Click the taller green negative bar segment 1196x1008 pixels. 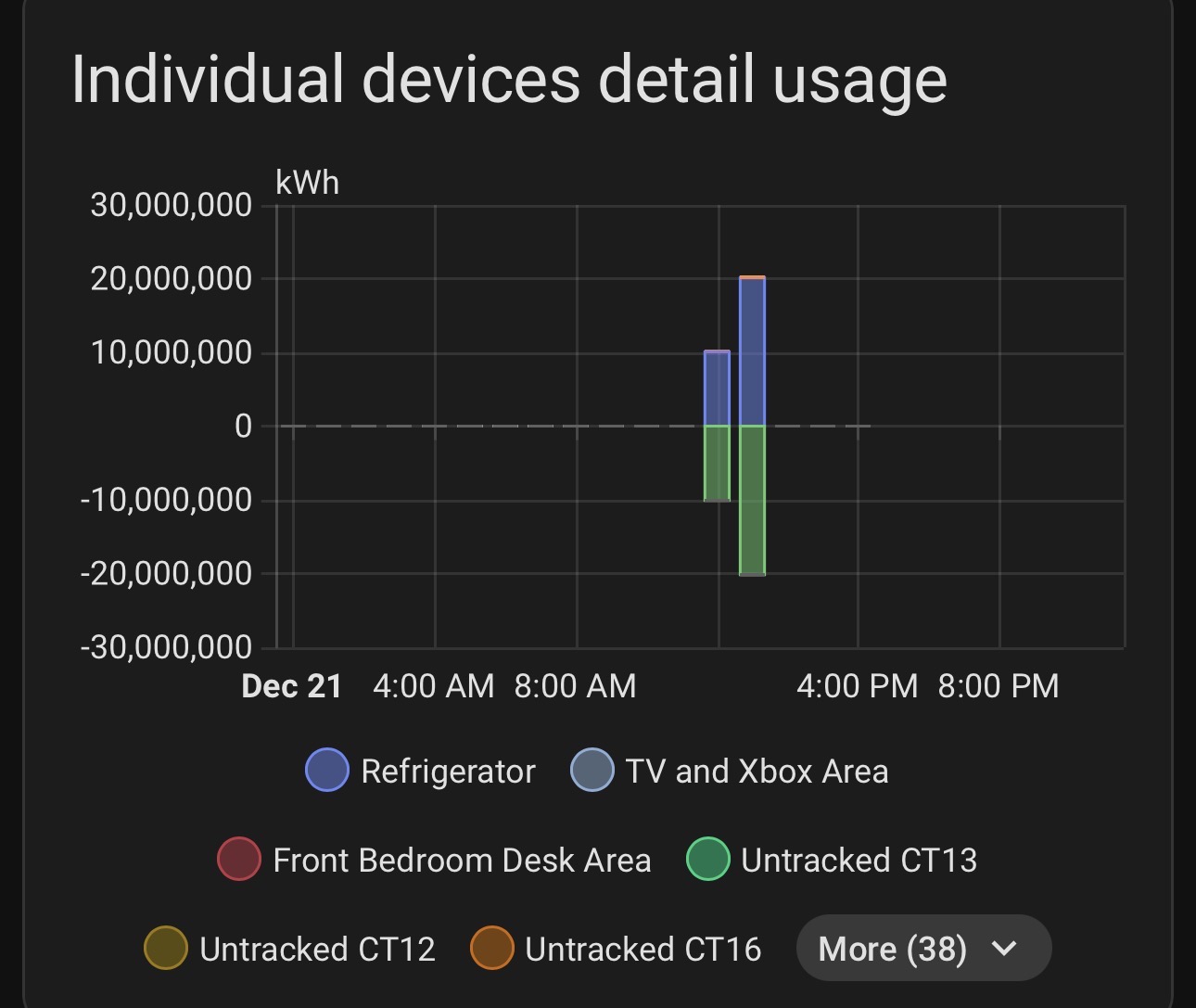tap(752, 501)
